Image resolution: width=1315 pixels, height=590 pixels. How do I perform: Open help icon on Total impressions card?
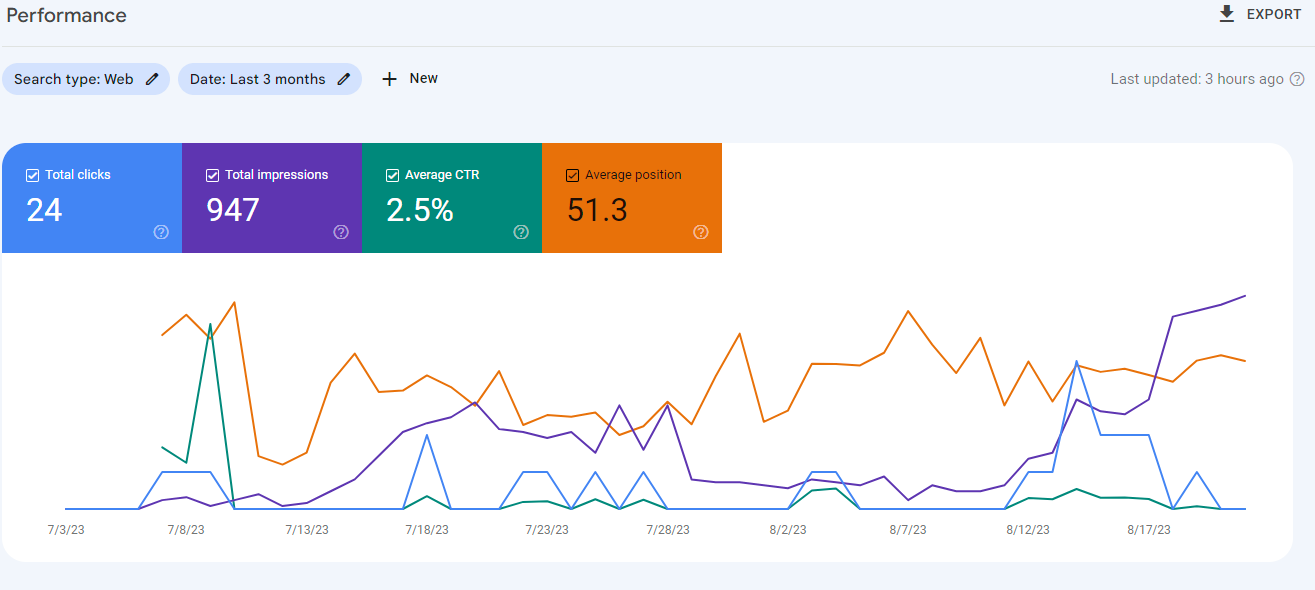341,232
